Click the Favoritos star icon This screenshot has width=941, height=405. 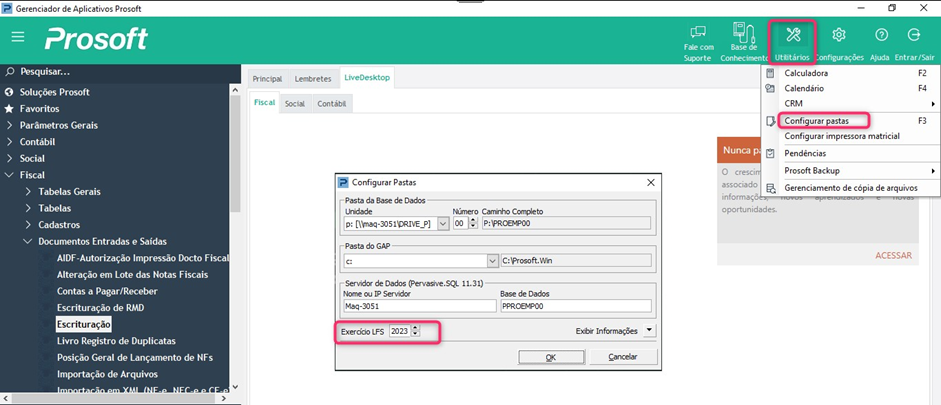[x=9, y=109]
